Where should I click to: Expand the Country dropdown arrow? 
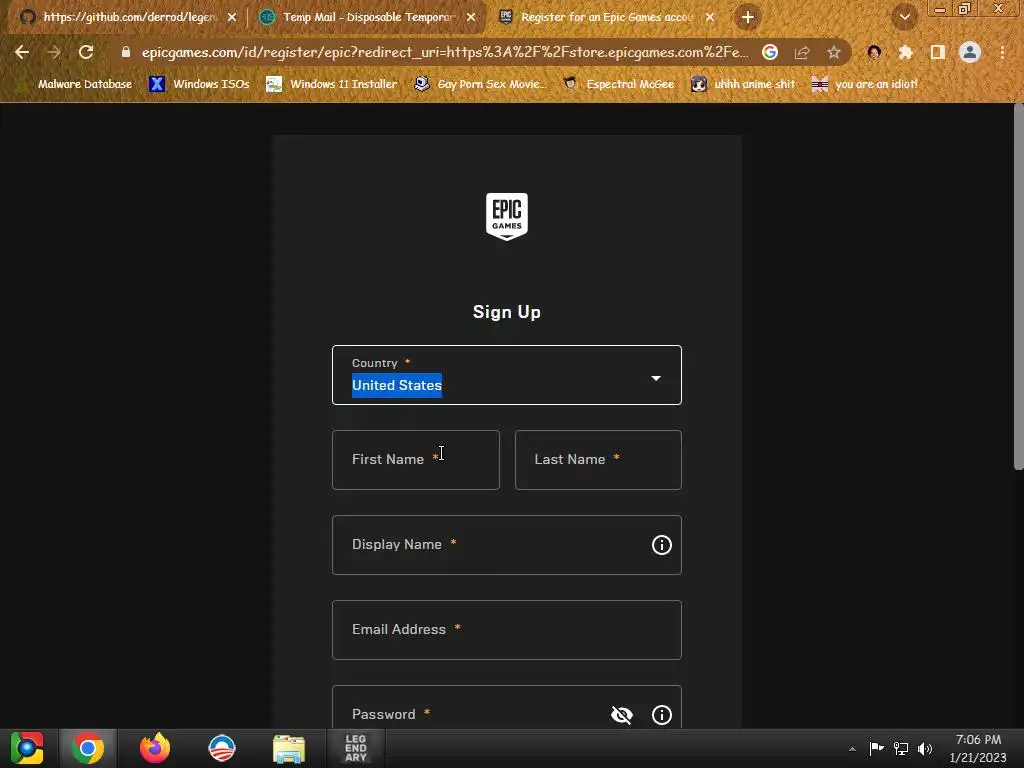coord(656,378)
